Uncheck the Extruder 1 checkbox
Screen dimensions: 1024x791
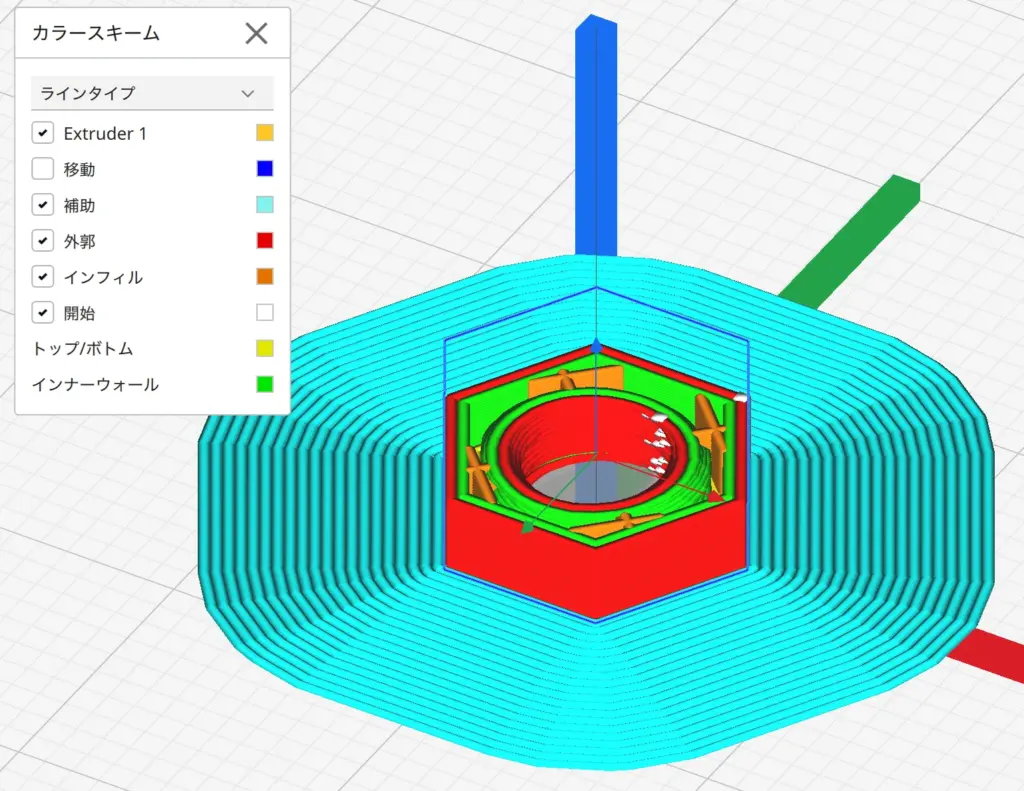(43, 133)
